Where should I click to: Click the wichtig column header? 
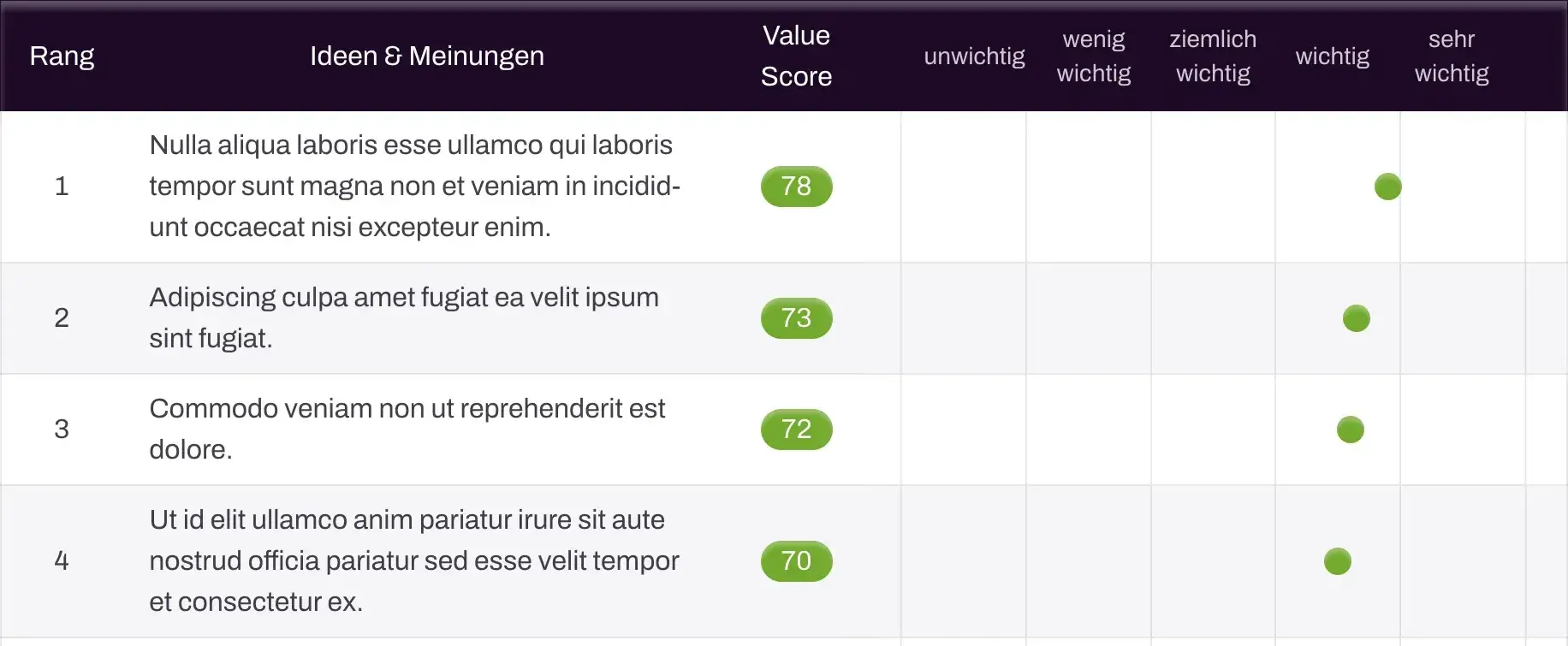[1332, 56]
